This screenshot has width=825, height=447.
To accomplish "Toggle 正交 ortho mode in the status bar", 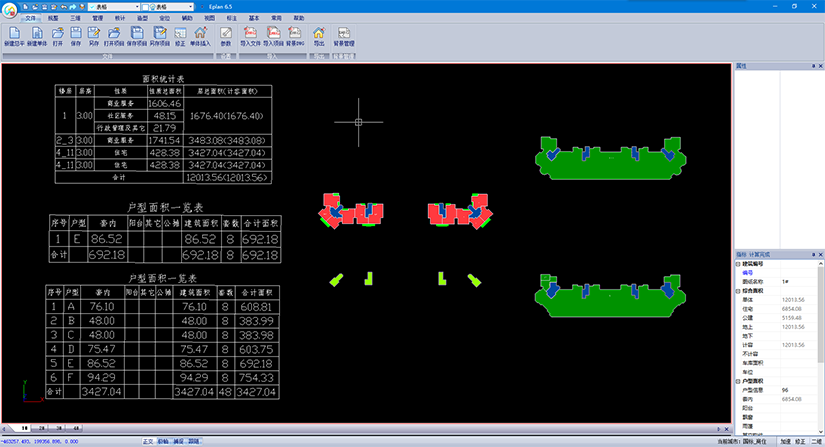I will tap(149, 440).
